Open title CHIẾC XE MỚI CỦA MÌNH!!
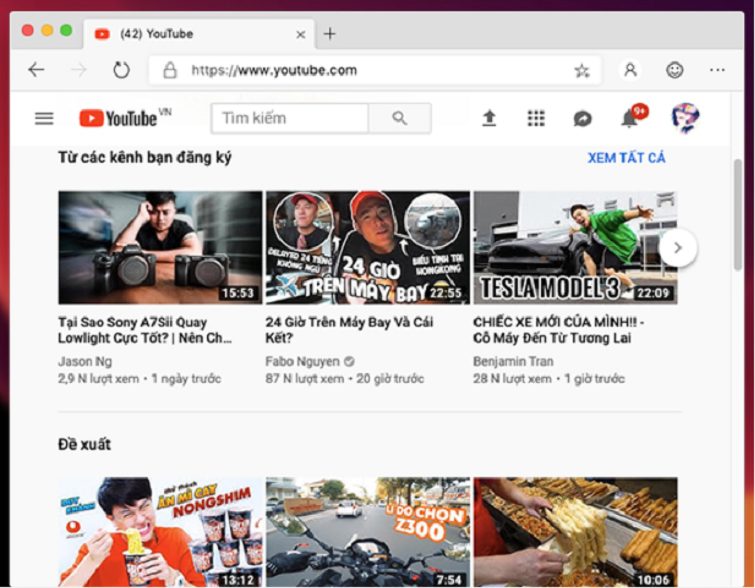Viewport: 755px width, 588px height. [x=559, y=330]
